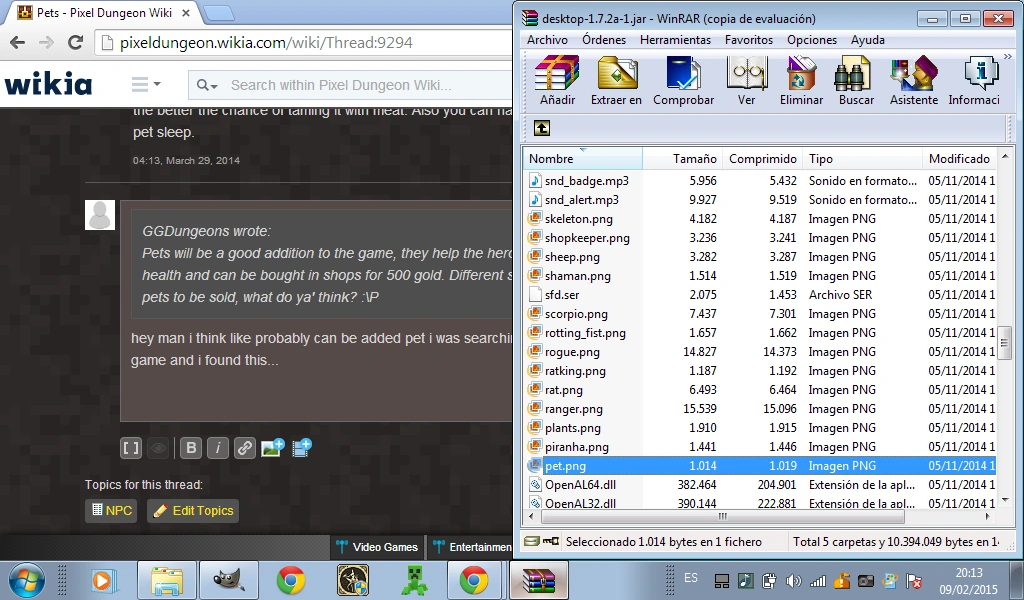Click the Buscar binoculars icon

(x=856, y=80)
